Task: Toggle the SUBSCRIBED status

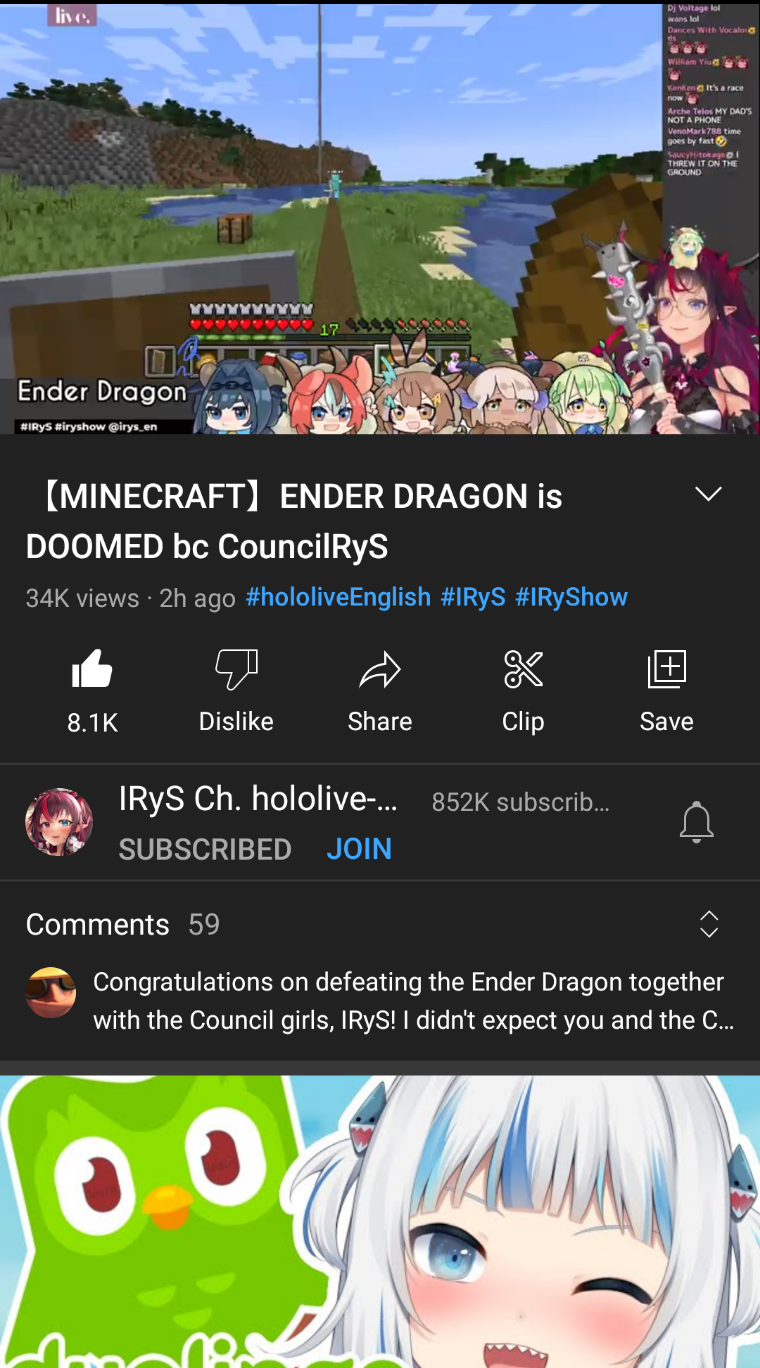Action: point(205,849)
